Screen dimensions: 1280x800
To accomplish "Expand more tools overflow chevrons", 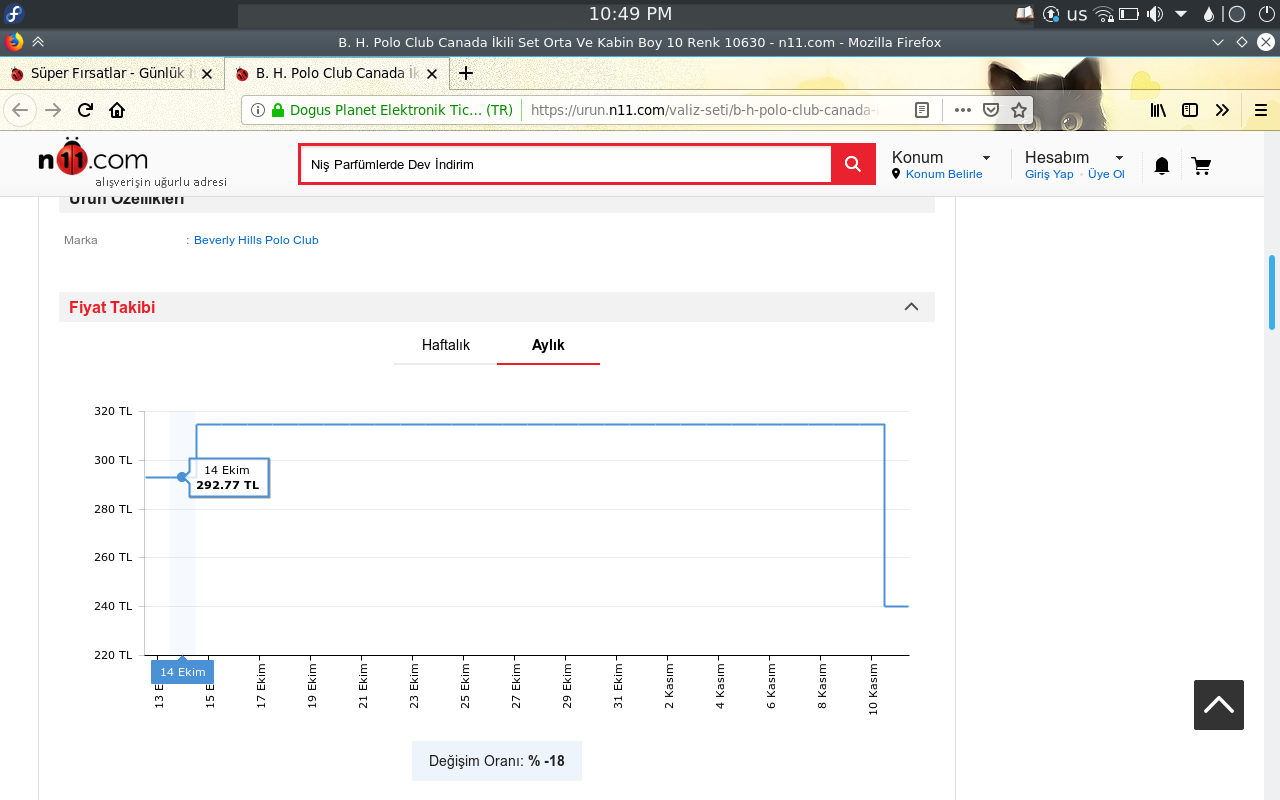I will [1222, 110].
